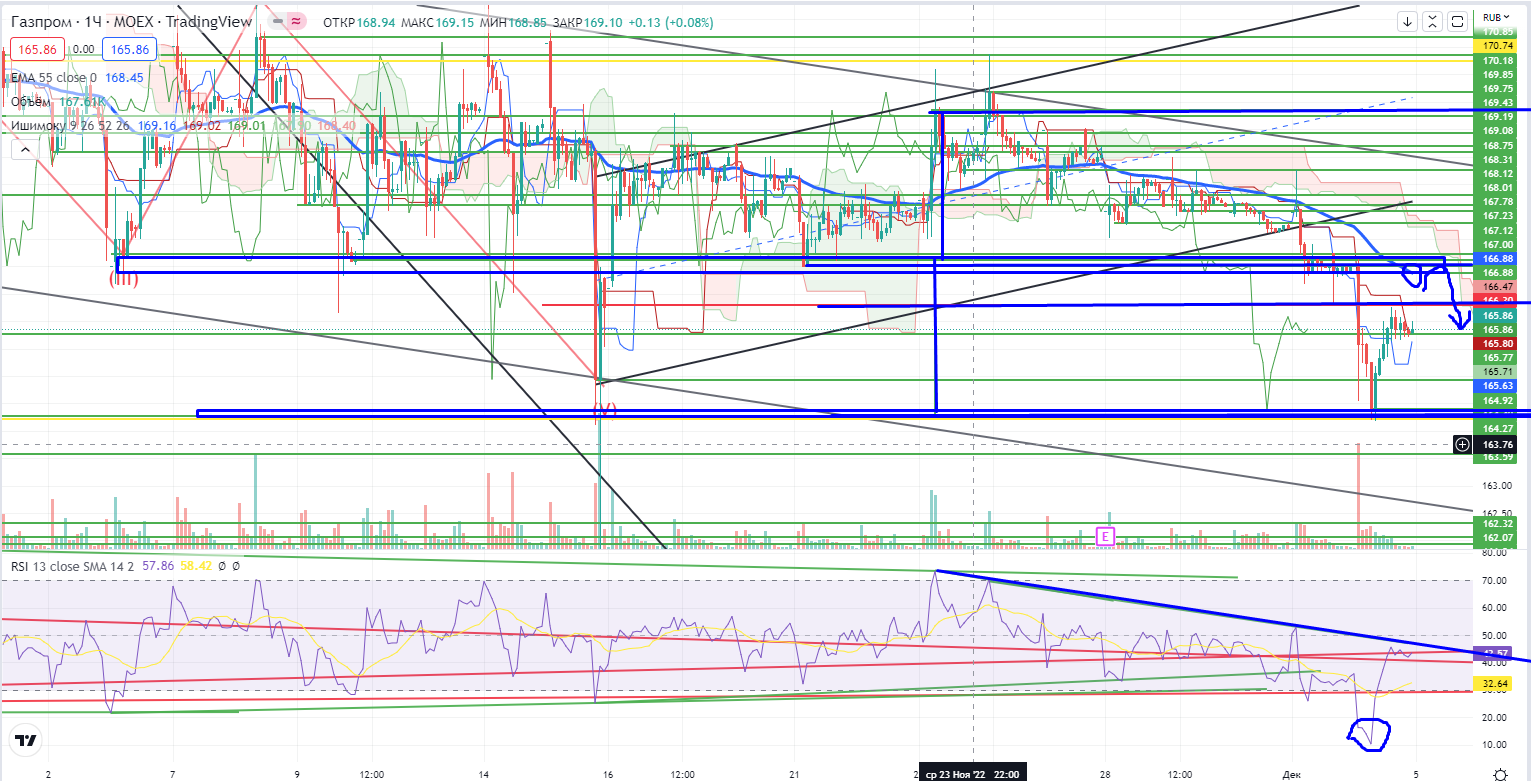Screen dimensions: 1531x781
Task: Open the RUB currency dropdown
Action: tap(1495, 17)
